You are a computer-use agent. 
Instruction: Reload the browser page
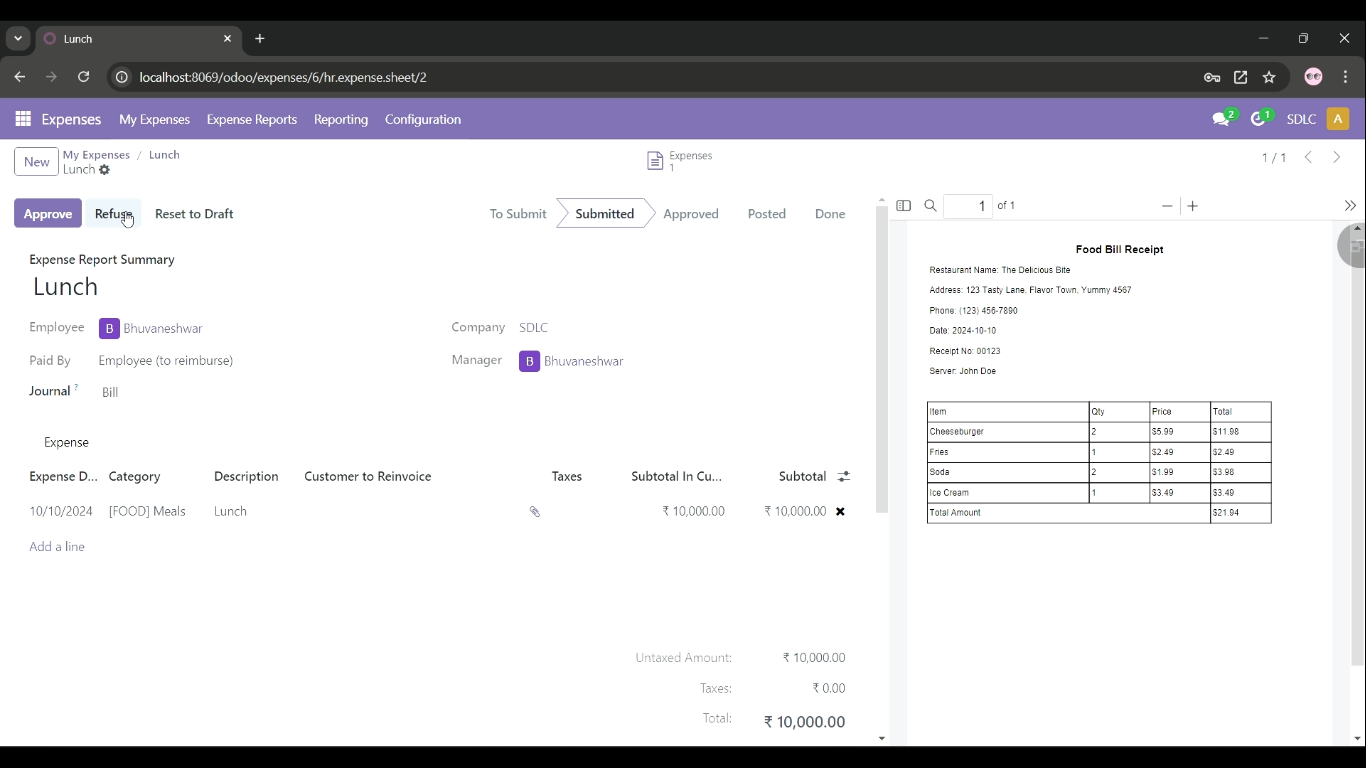pos(84,77)
